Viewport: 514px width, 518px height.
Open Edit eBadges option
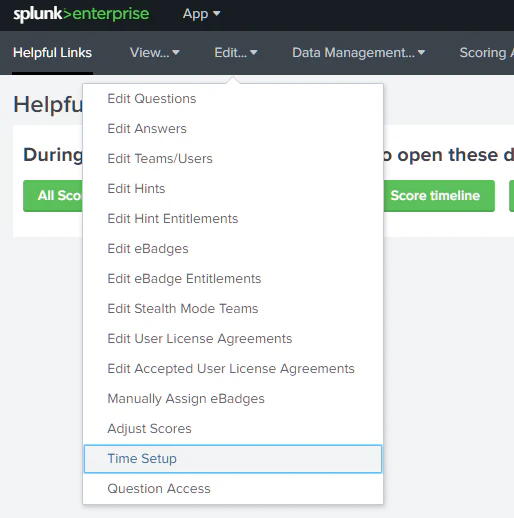point(233,249)
